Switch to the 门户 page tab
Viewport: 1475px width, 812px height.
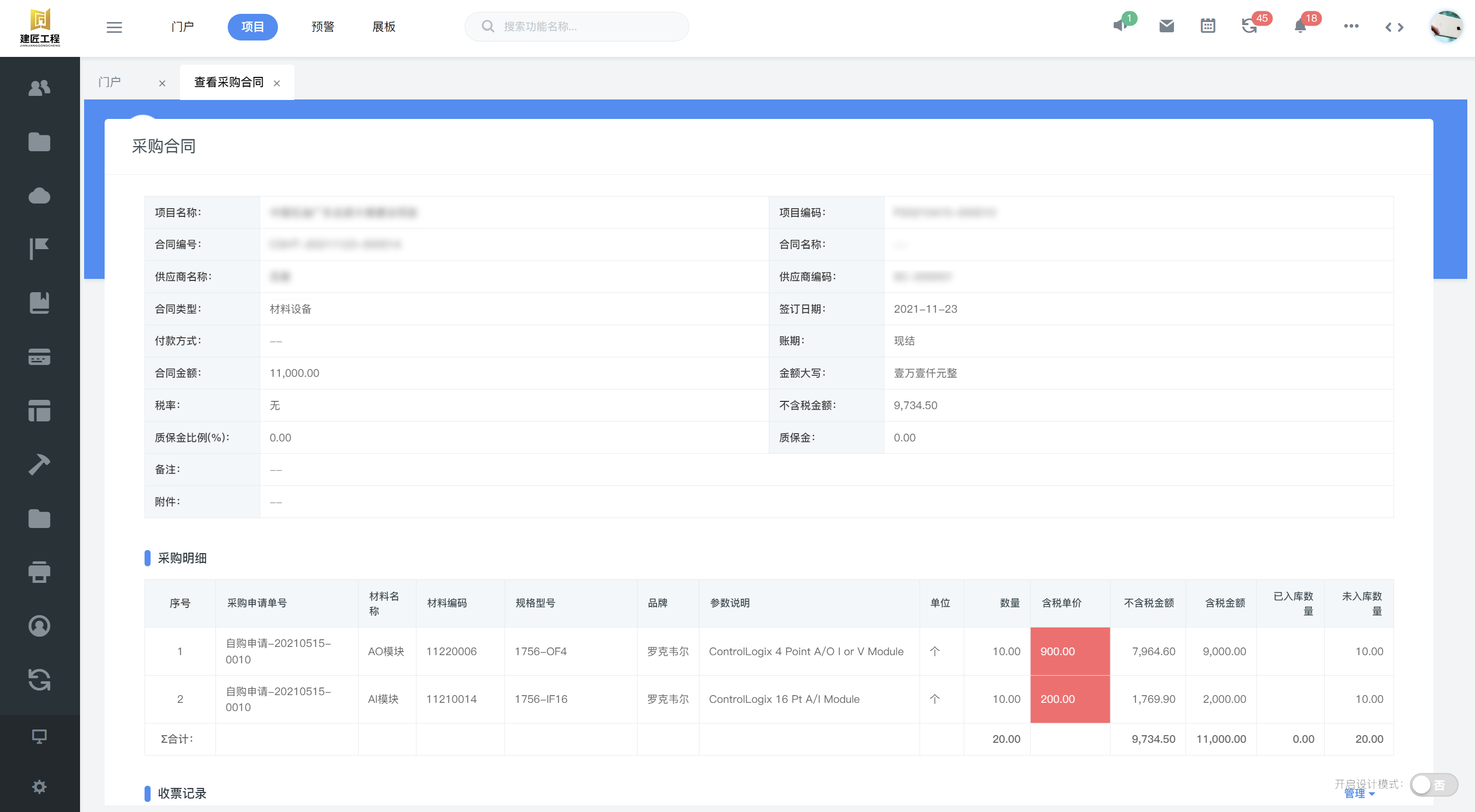(x=110, y=83)
